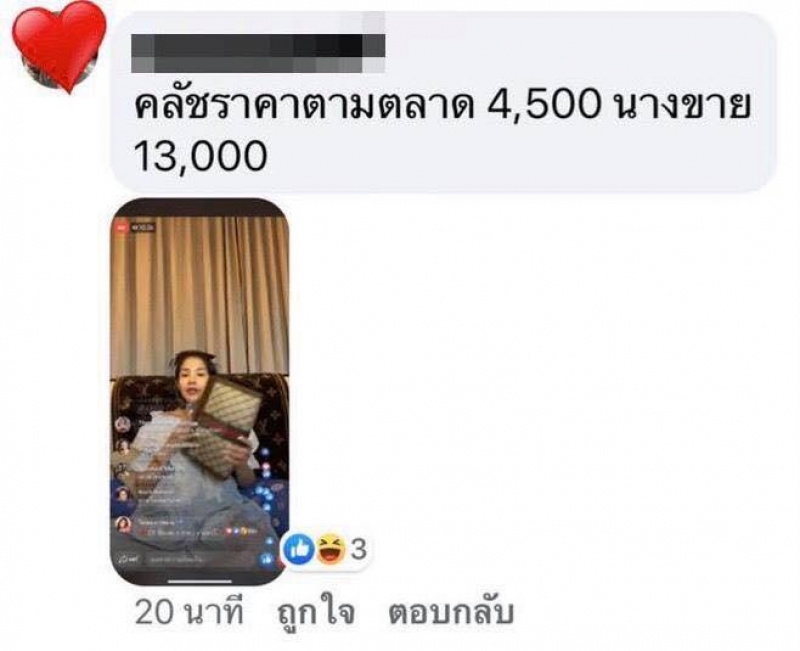Click the red LIVE badge in the screenshot

[121, 227]
